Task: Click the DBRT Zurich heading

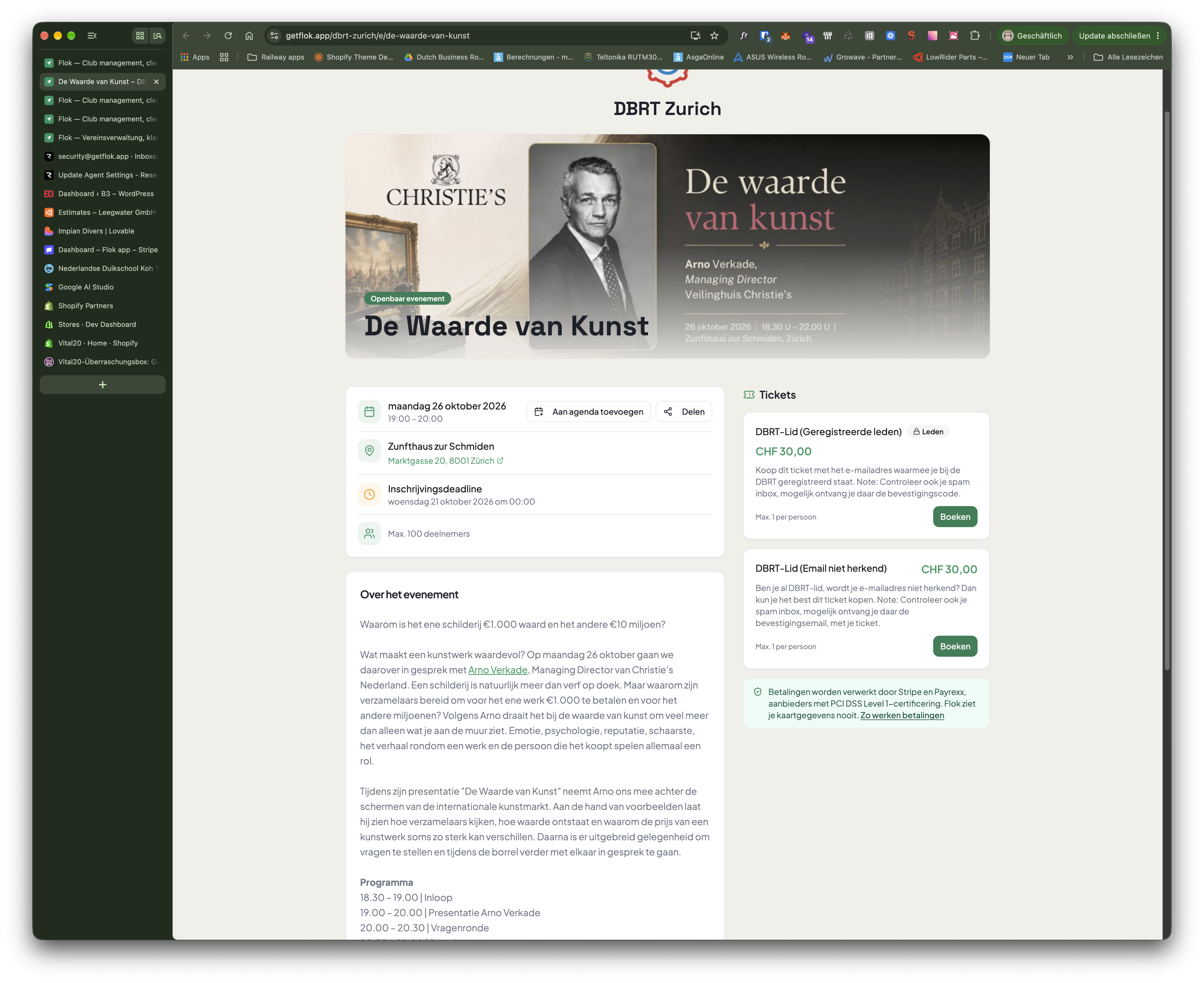Action: tap(667, 109)
